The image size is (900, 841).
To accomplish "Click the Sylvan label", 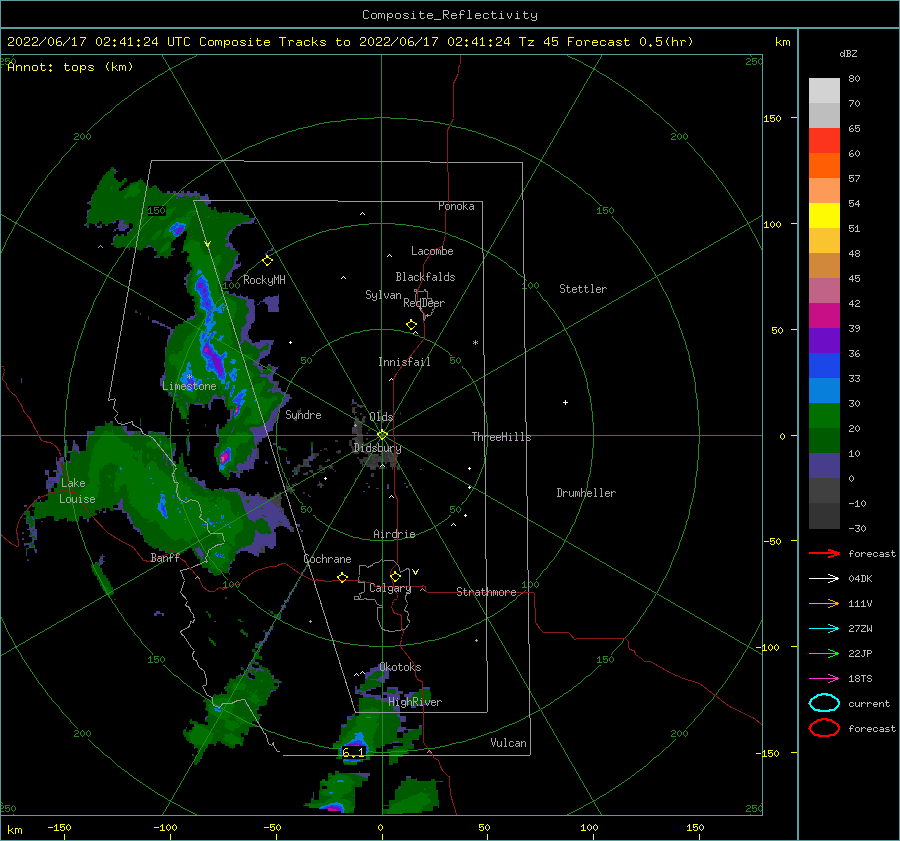I will [383, 295].
